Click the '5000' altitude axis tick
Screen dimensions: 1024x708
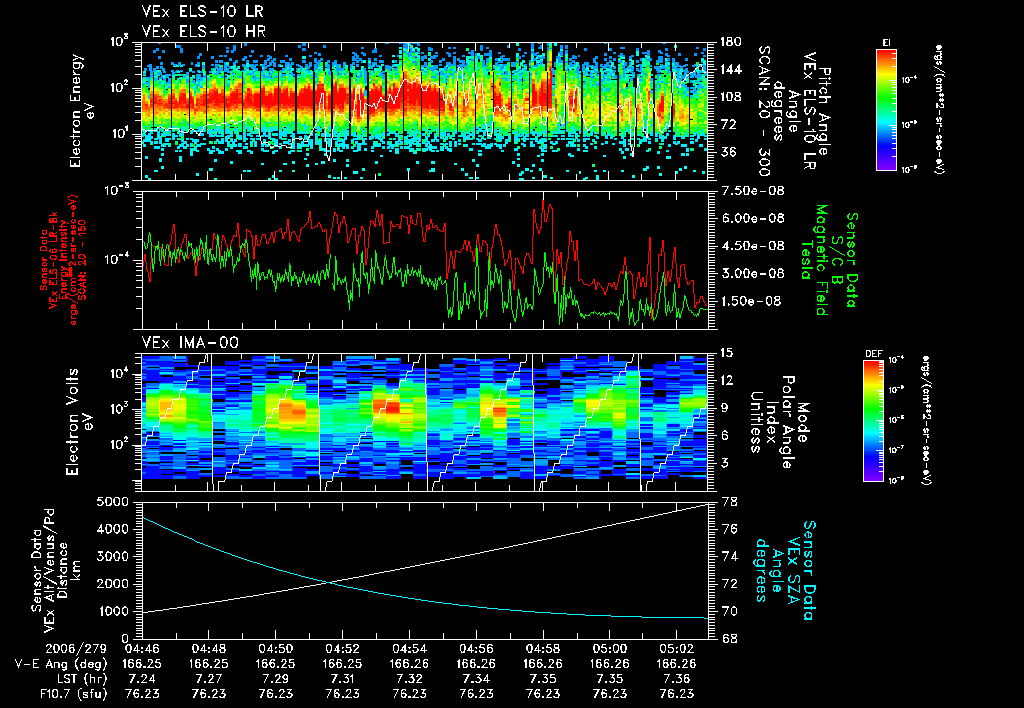coord(111,502)
